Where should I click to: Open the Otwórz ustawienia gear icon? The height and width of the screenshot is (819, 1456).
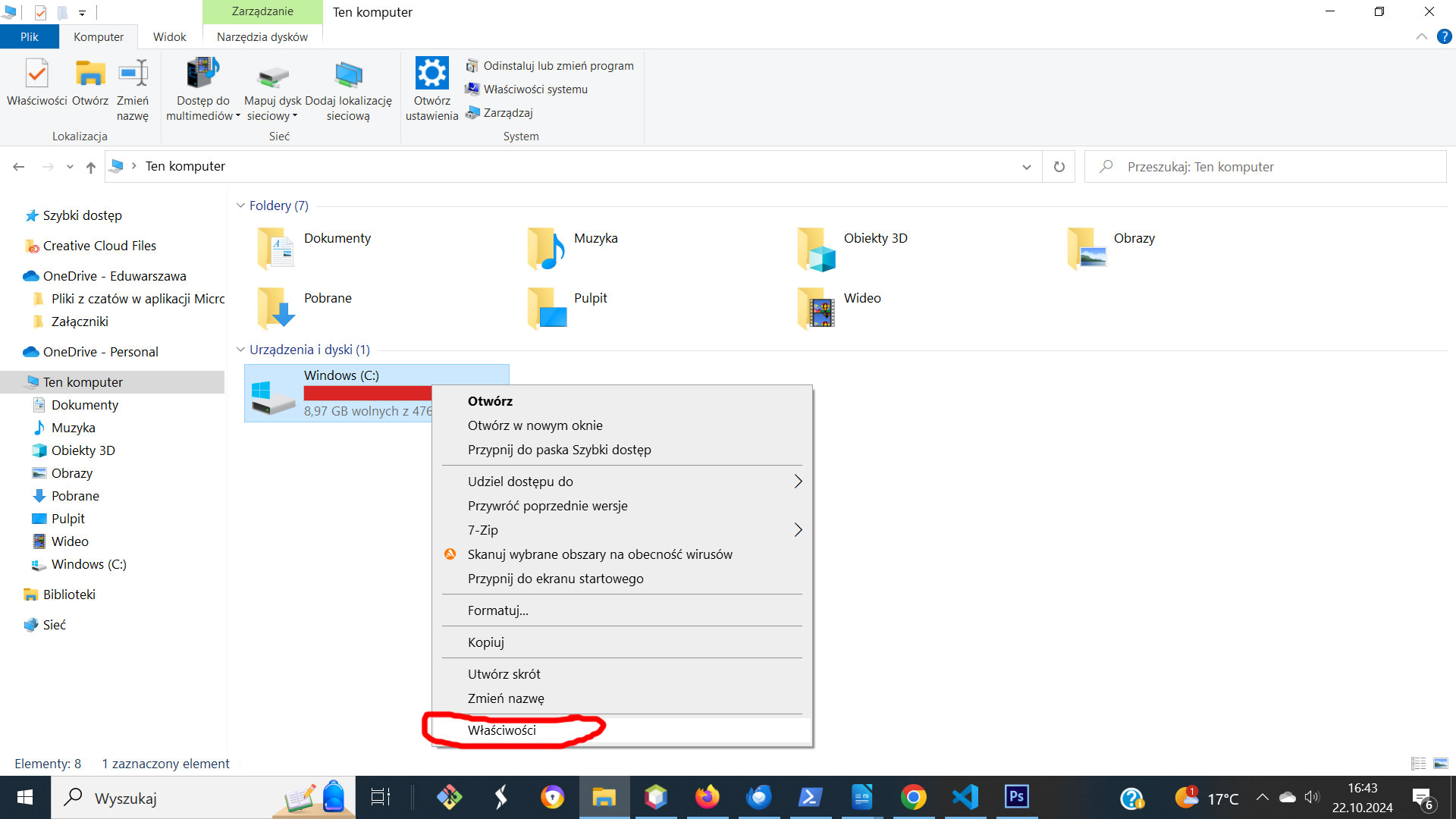tap(431, 74)
